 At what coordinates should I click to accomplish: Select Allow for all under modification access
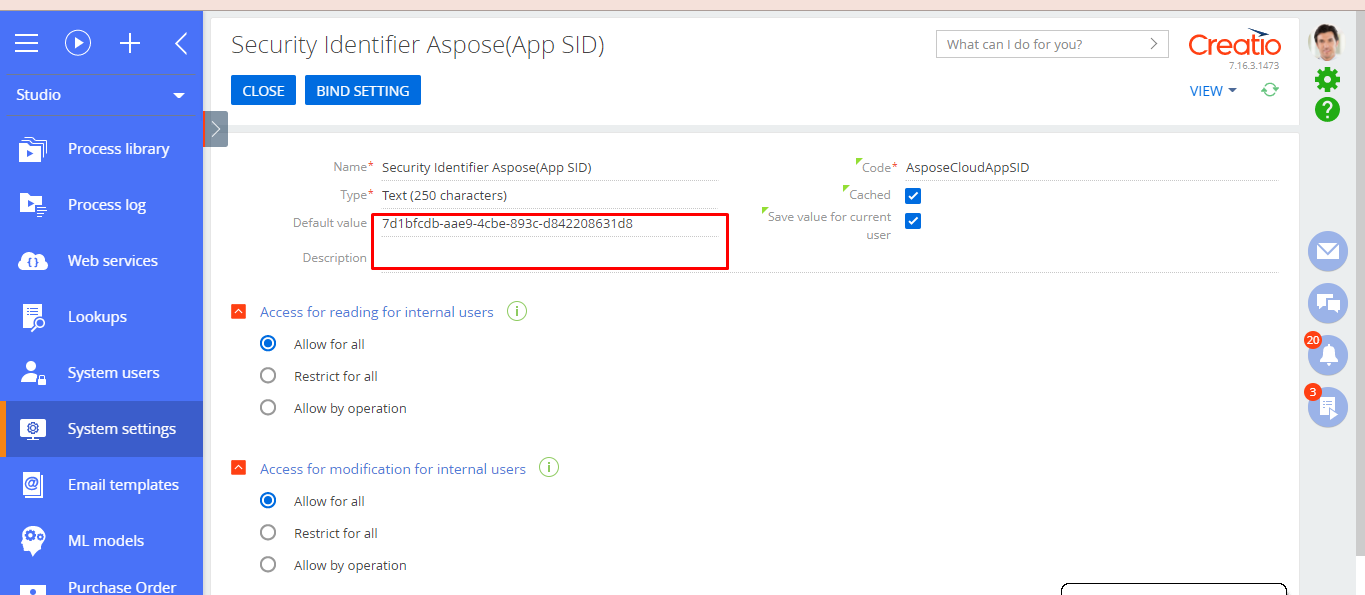268,501
